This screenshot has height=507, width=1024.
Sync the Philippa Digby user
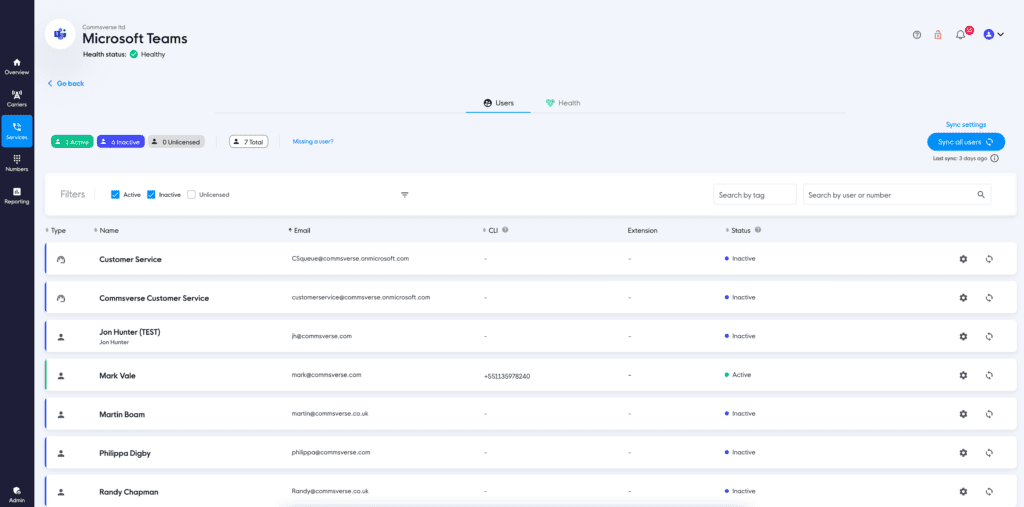[x=989, y=452]
